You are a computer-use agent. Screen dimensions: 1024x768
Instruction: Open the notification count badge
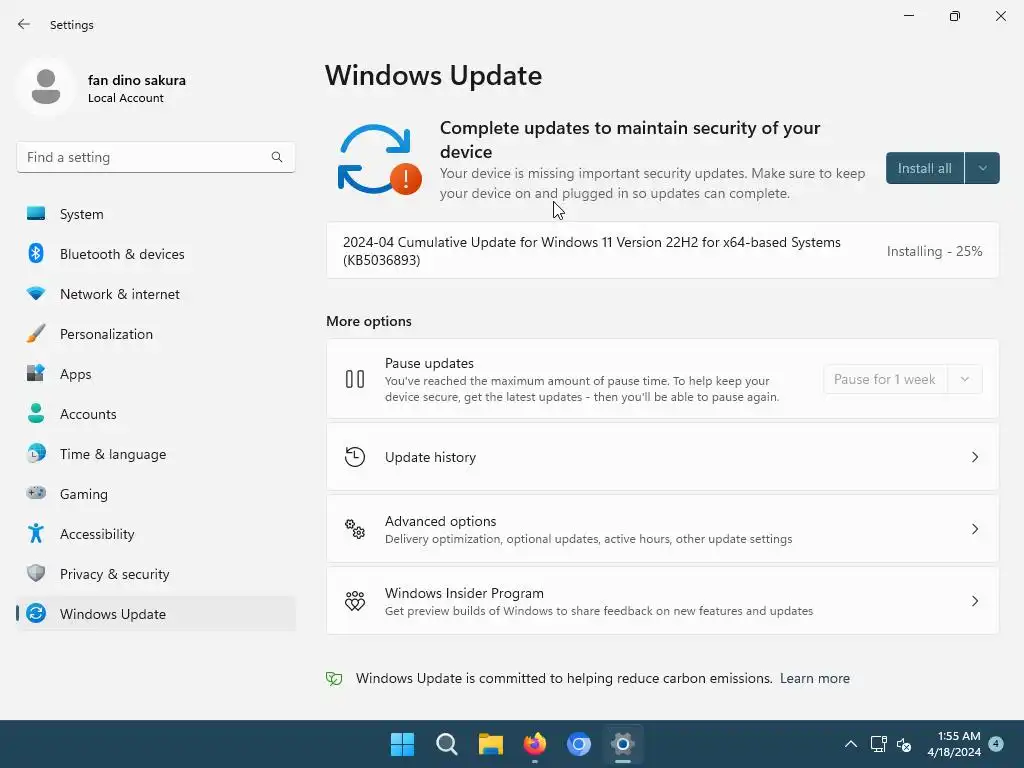tap(996, 743)
